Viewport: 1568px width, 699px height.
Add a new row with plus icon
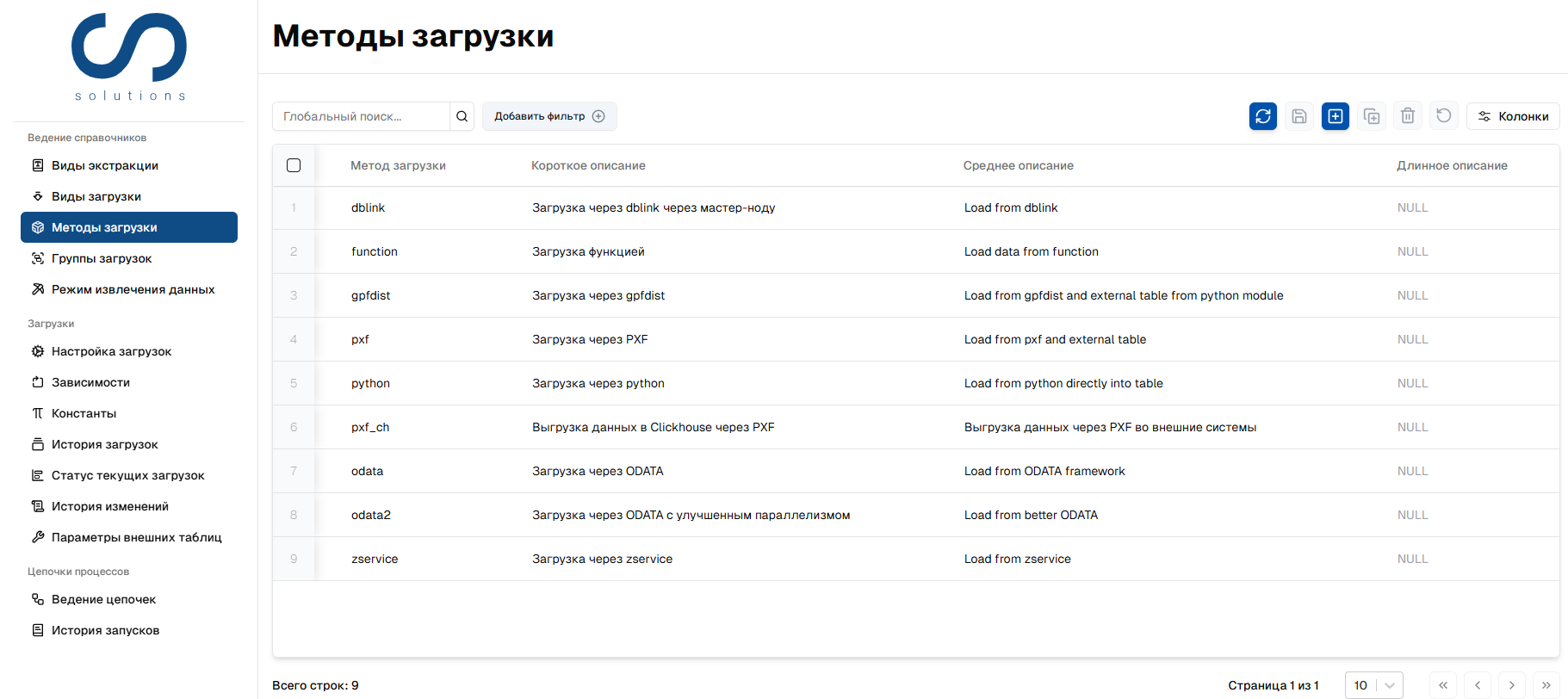[x=1335, y=116]
